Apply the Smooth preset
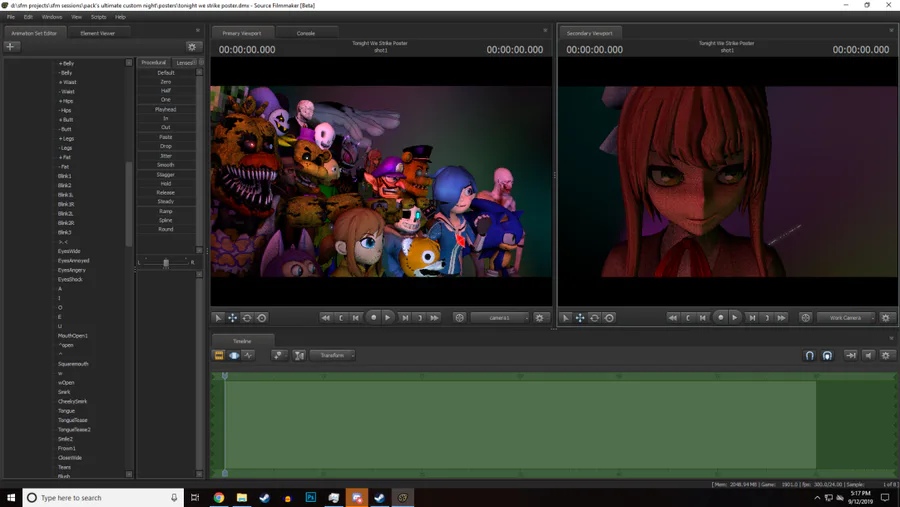Image resolution: width=900 pixels, height=507 pixels. [x=166, y=165]
